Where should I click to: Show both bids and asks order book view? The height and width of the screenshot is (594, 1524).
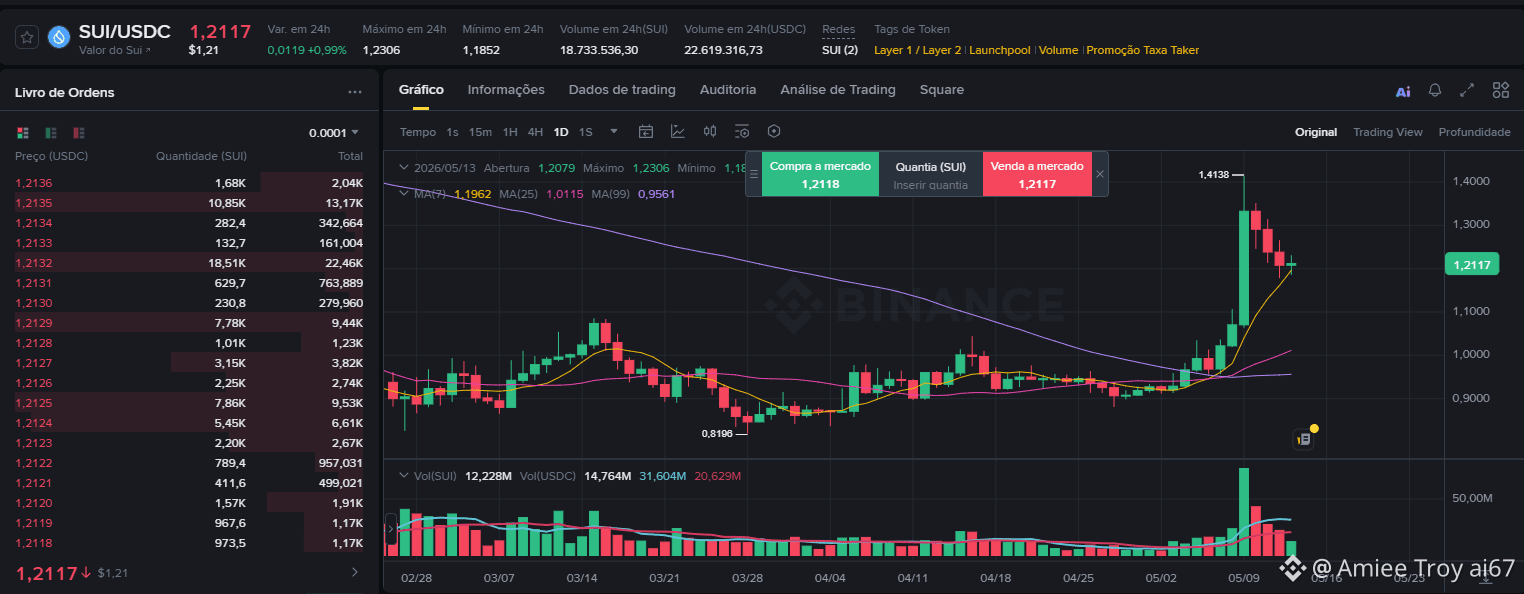[23, 132]
